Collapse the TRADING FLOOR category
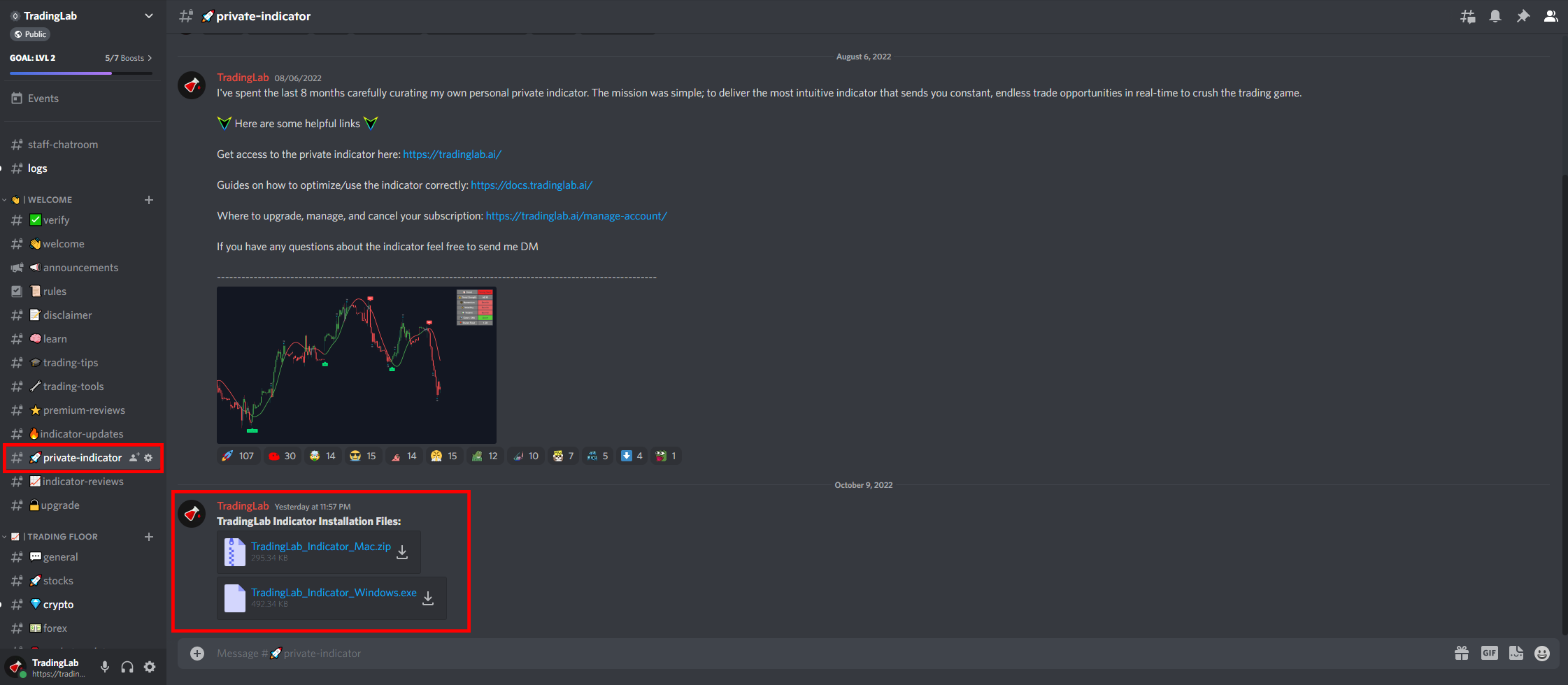Screen dimensions: 1568x685 [x=62, y=537]
